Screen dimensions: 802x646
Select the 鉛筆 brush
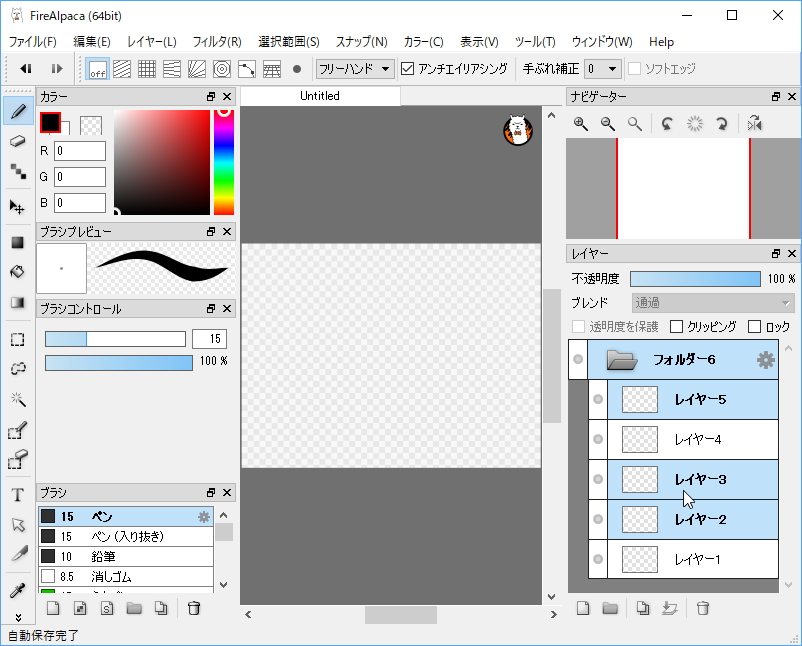coord(126,556)
